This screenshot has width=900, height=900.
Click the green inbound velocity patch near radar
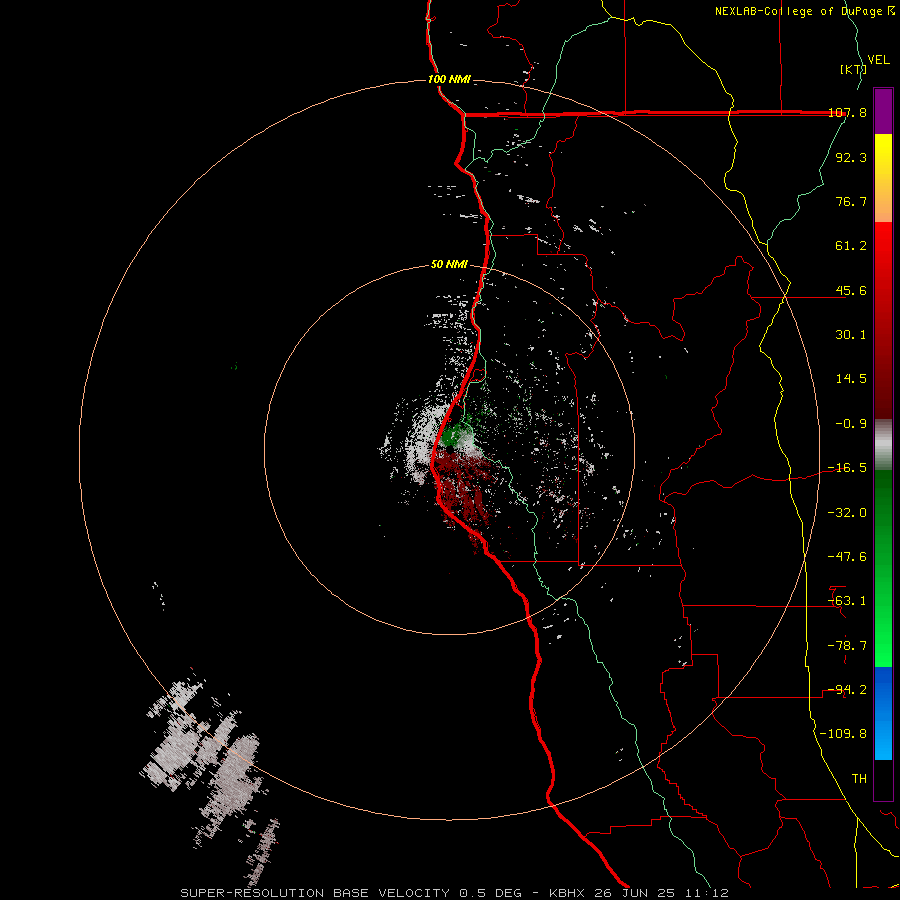tap(455, 434)
